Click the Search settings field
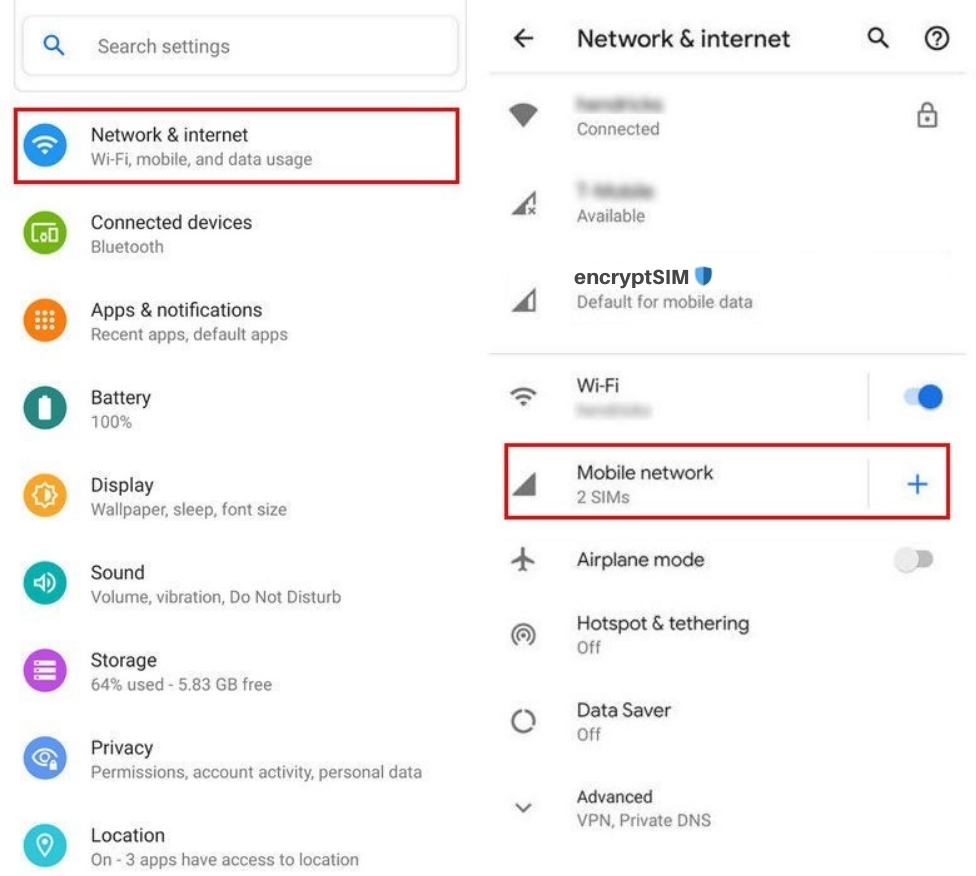Viewport: 976px width, 876px height. [240, 46]
